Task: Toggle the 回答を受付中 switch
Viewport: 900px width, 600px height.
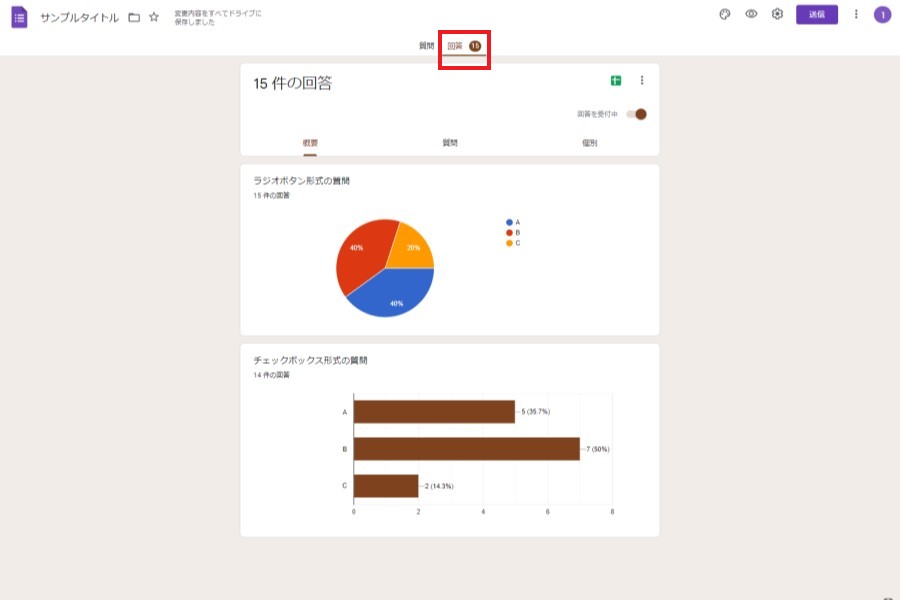Action: 636,114
